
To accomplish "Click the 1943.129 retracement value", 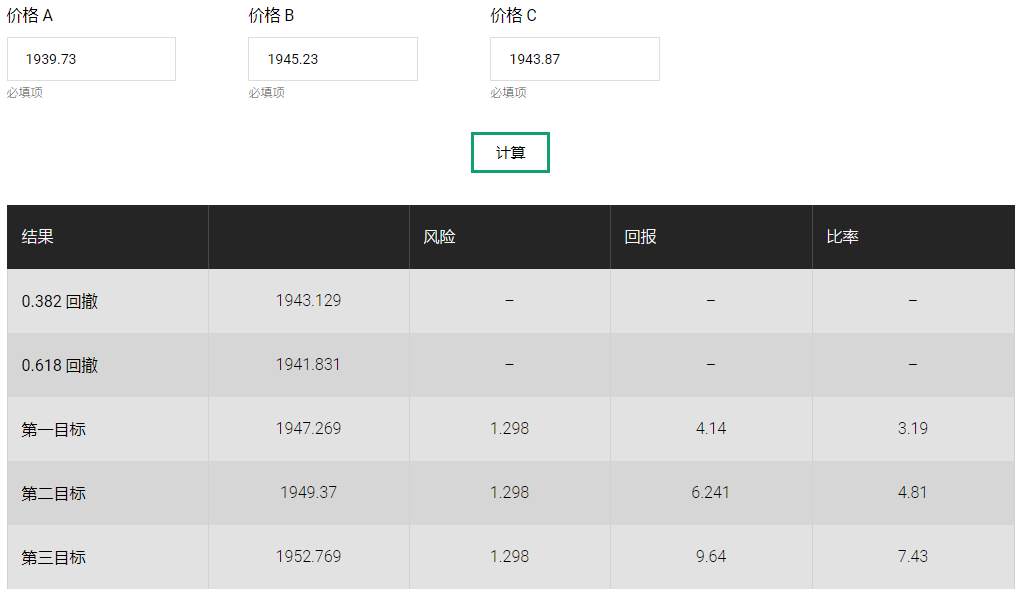I will tap(309, 300).
